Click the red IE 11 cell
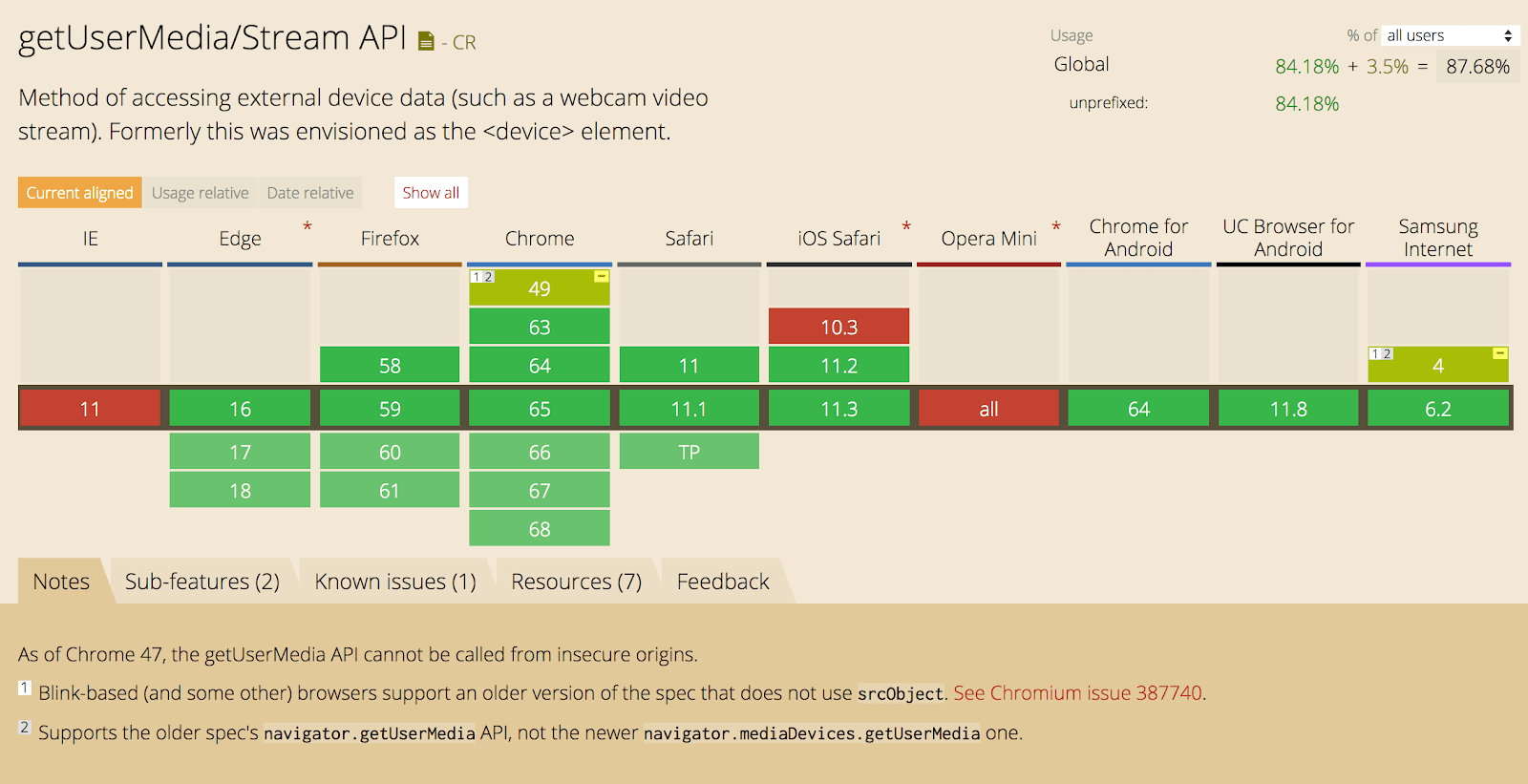This screenshot has width=1528, height=784. tap(90, 409)
